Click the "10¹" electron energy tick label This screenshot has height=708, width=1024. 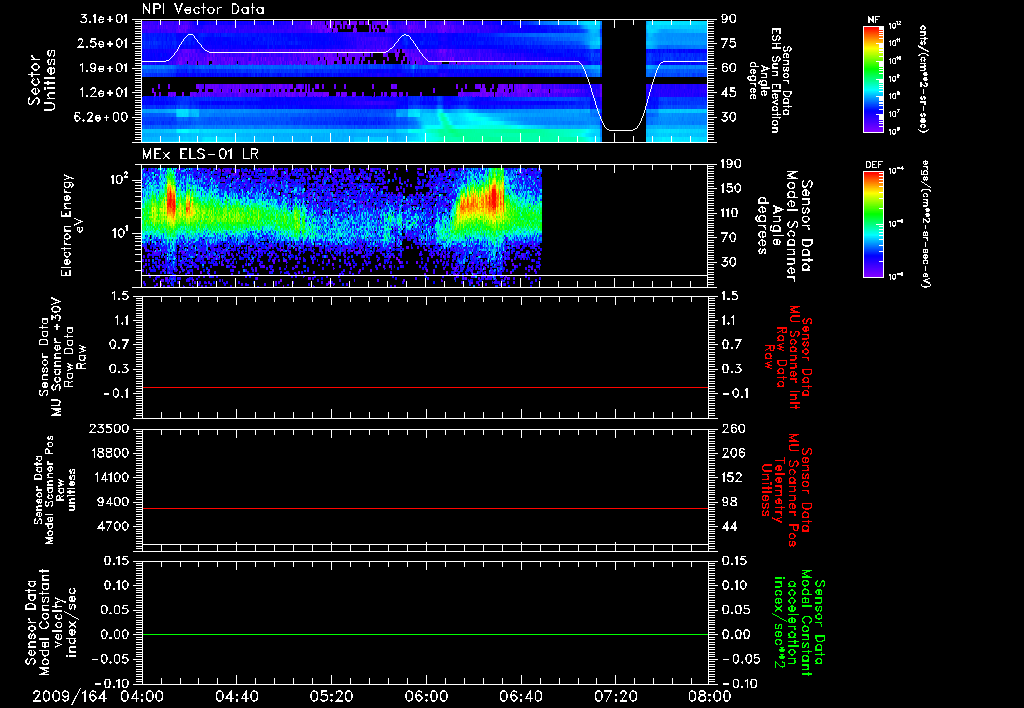[x=120, y=233]
